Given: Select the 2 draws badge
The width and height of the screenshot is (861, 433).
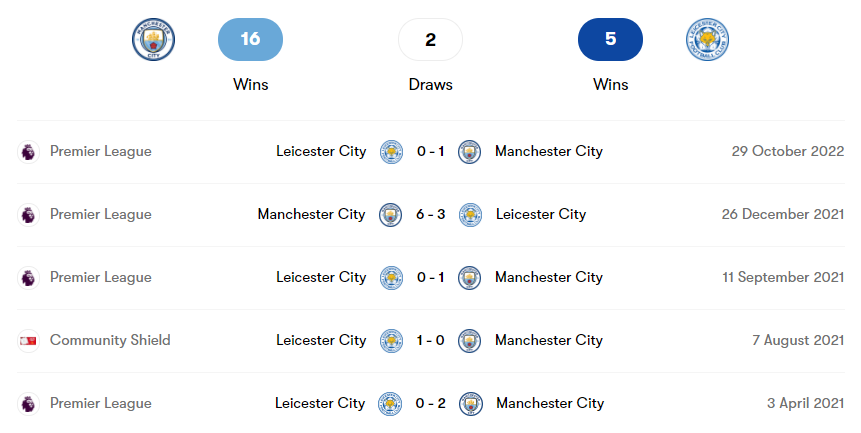Looking at the screenshot, I should [430, 40].
